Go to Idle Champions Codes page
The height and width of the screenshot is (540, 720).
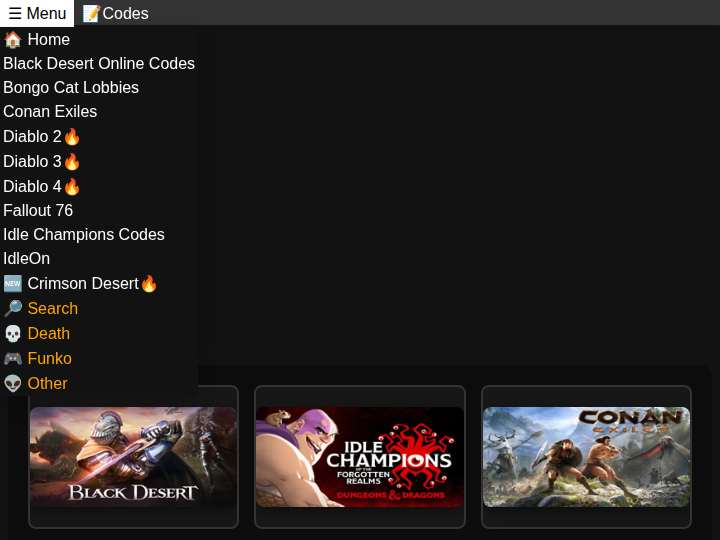click(84, 235)
